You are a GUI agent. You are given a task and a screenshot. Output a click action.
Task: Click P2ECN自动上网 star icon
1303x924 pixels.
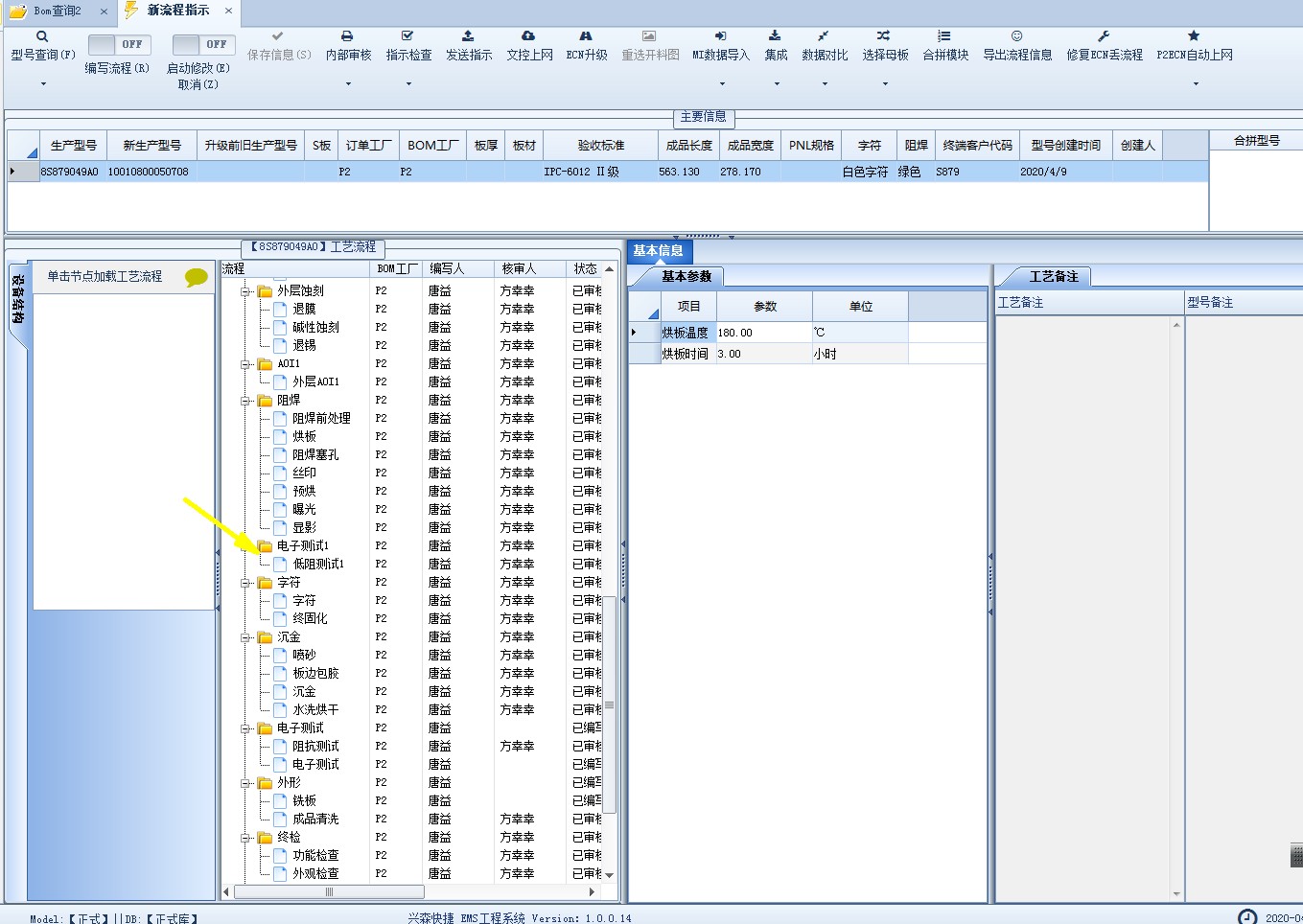click(x=1194, y=36)
